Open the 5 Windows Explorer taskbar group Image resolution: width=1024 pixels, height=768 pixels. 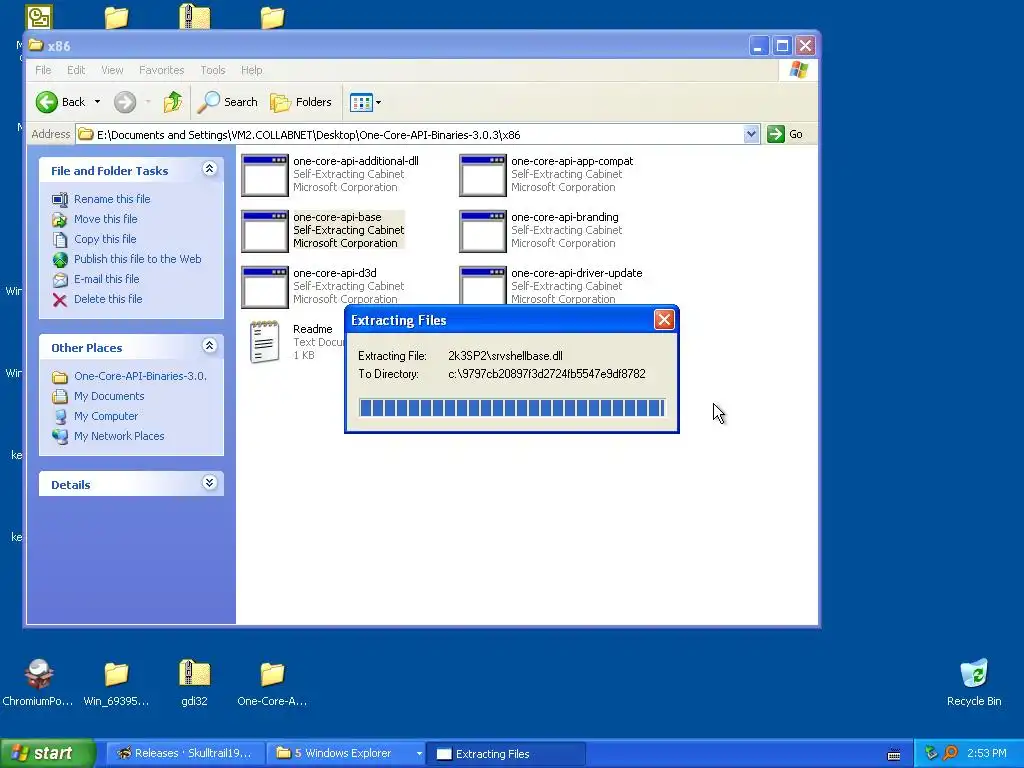[346, 754]
